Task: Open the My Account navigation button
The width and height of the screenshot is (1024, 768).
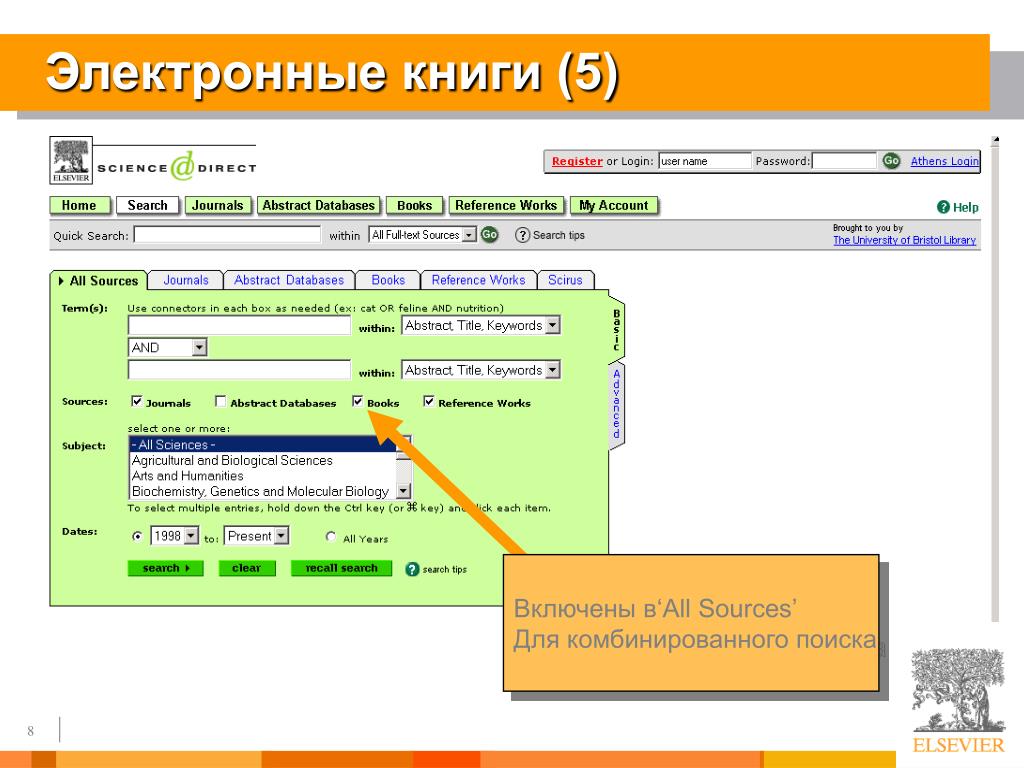Action: [614, 206]
